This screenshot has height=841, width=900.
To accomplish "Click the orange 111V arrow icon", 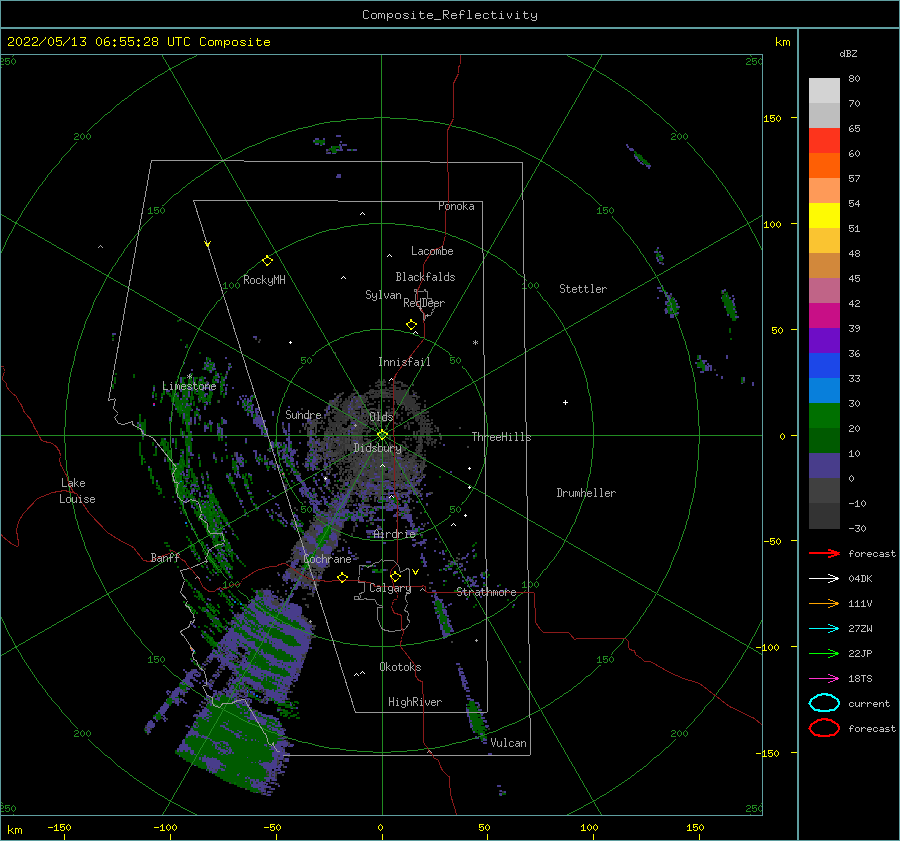I will pos(824,603).
